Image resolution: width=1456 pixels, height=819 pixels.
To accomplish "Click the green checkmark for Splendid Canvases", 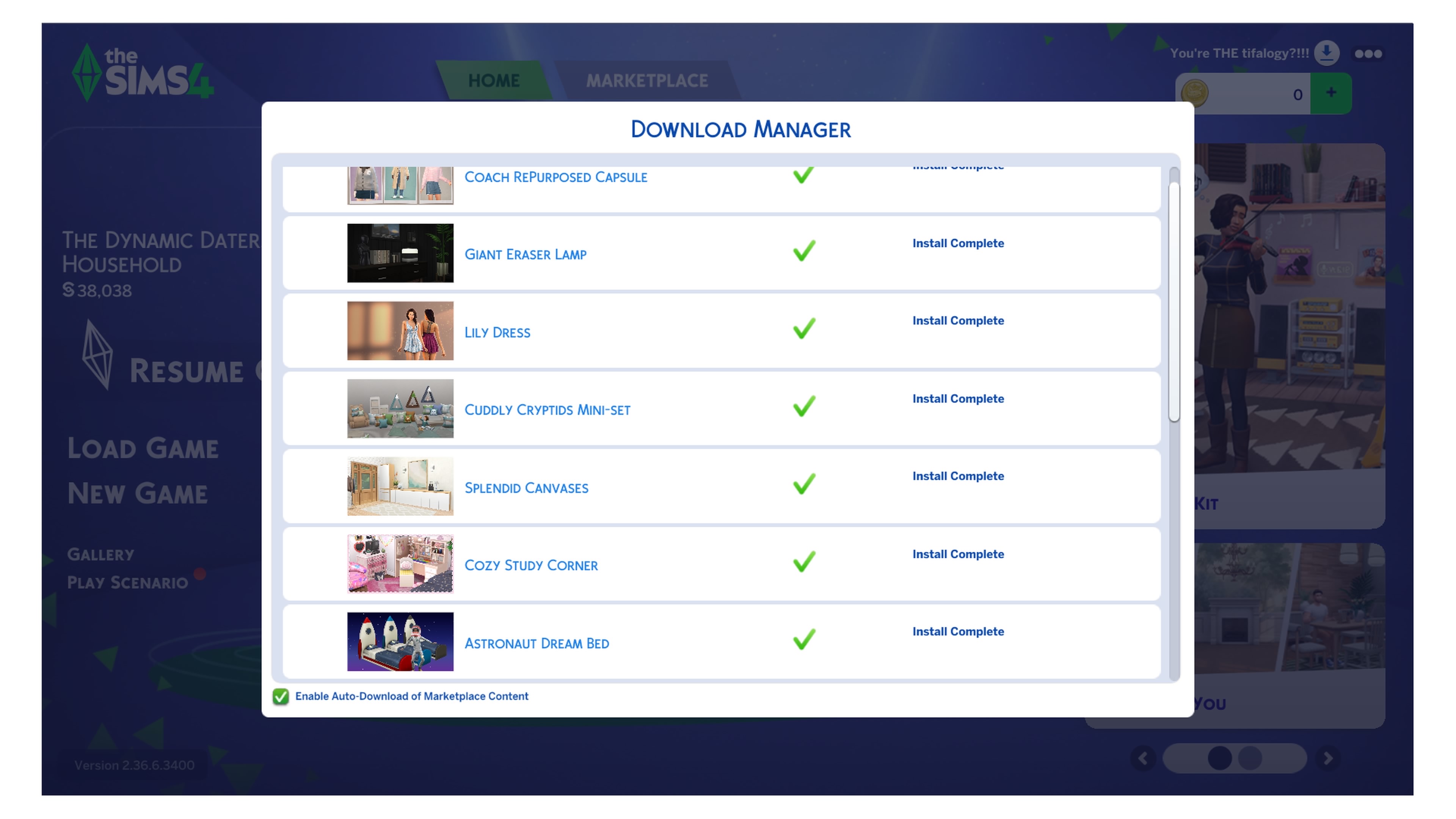I will click(x=804, y=483).
